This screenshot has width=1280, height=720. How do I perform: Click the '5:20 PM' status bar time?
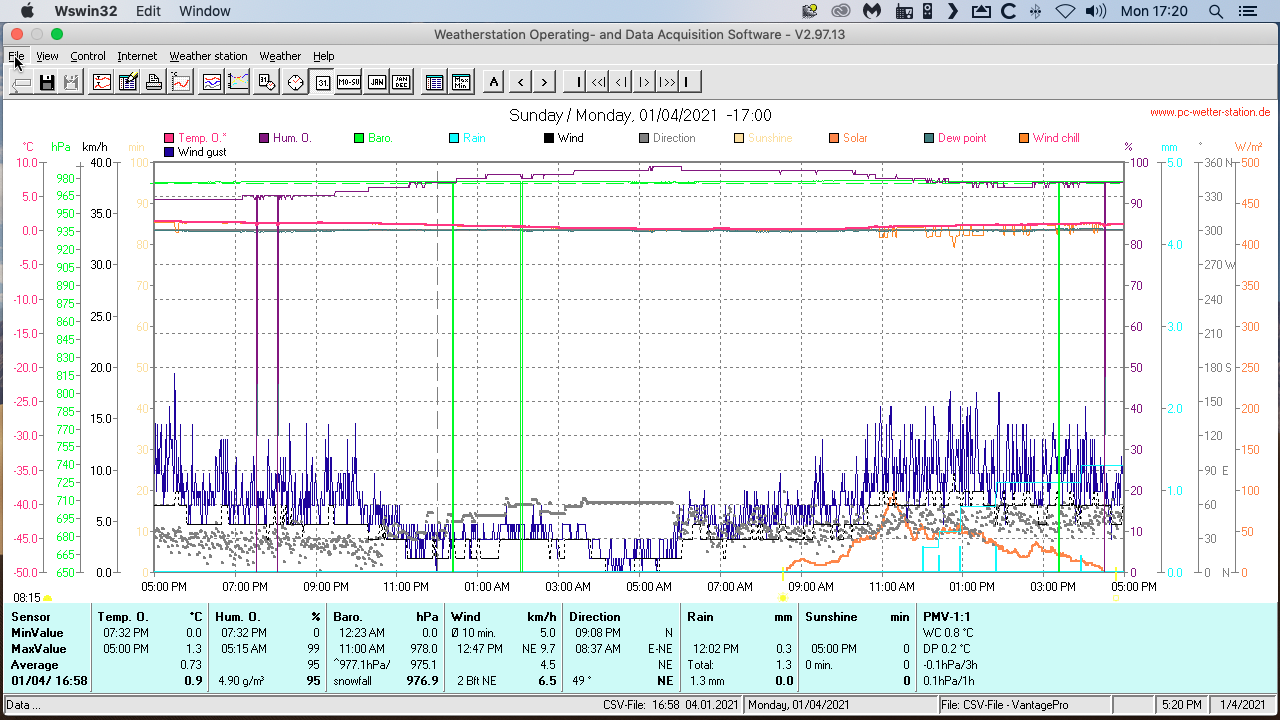1181,706
